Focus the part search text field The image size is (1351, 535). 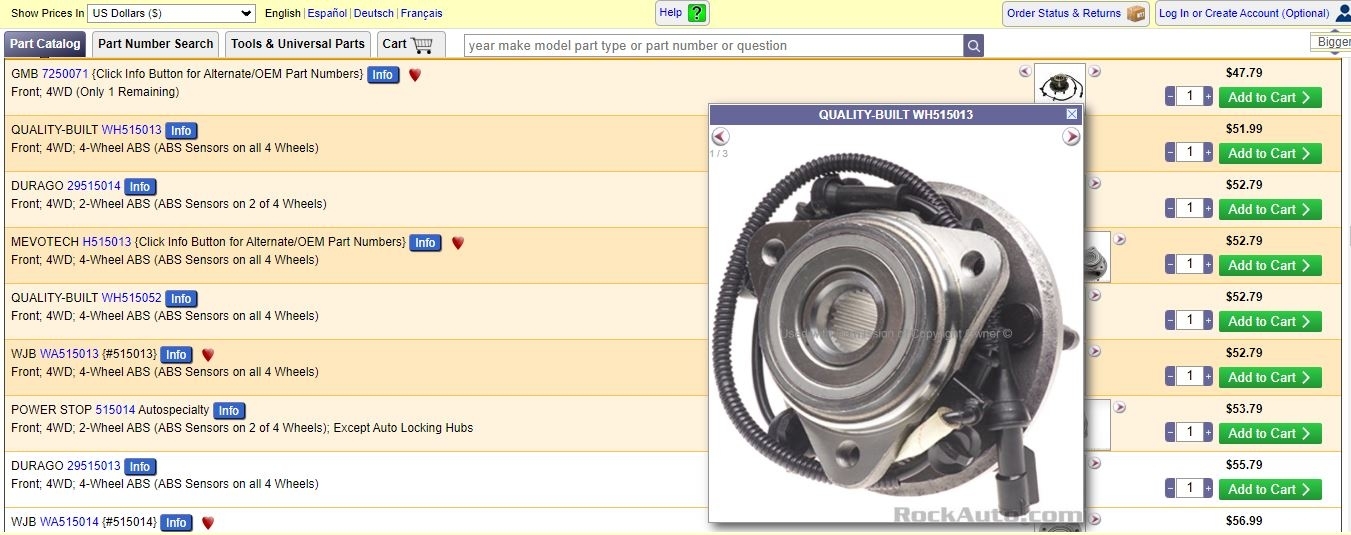(x=714, y=46)
